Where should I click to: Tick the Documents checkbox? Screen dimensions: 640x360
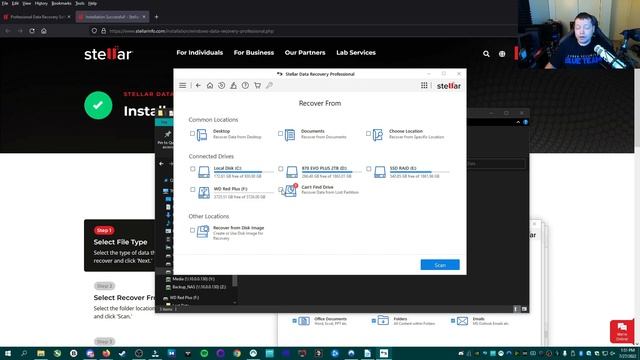click(280, 133)
